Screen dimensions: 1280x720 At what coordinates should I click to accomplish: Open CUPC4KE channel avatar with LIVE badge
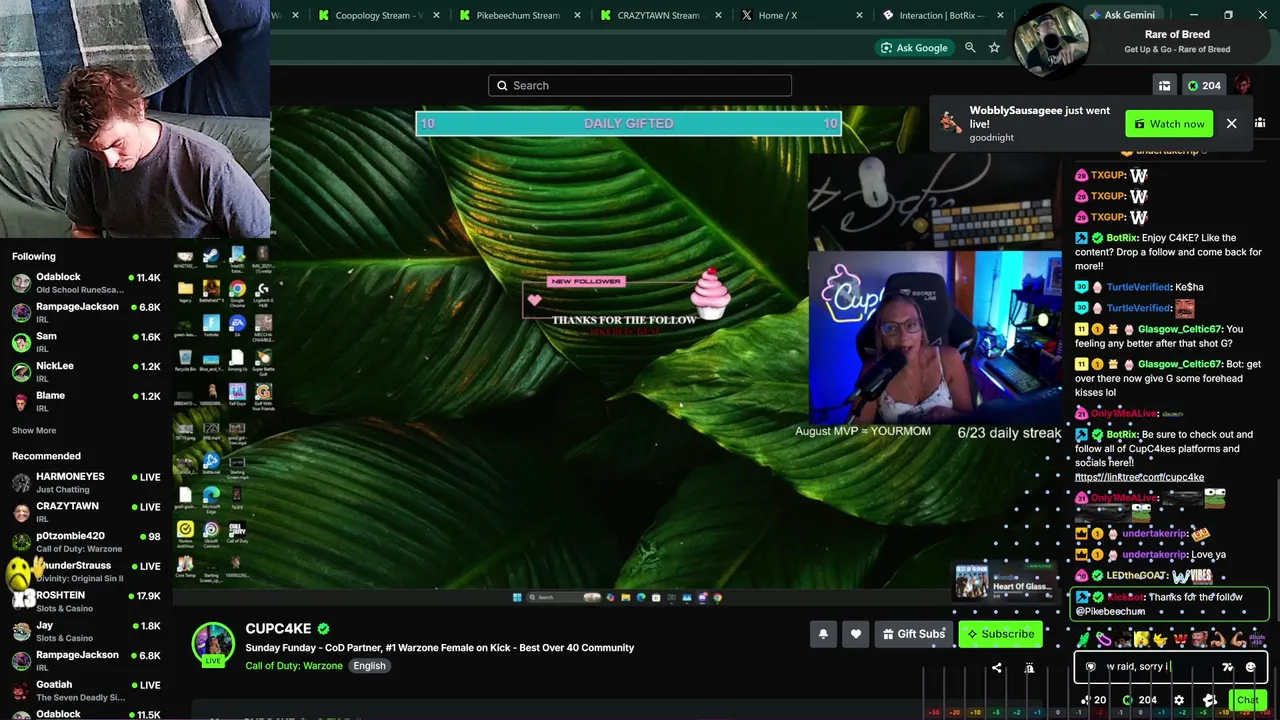pyautogui.click(x=213, y=645)
